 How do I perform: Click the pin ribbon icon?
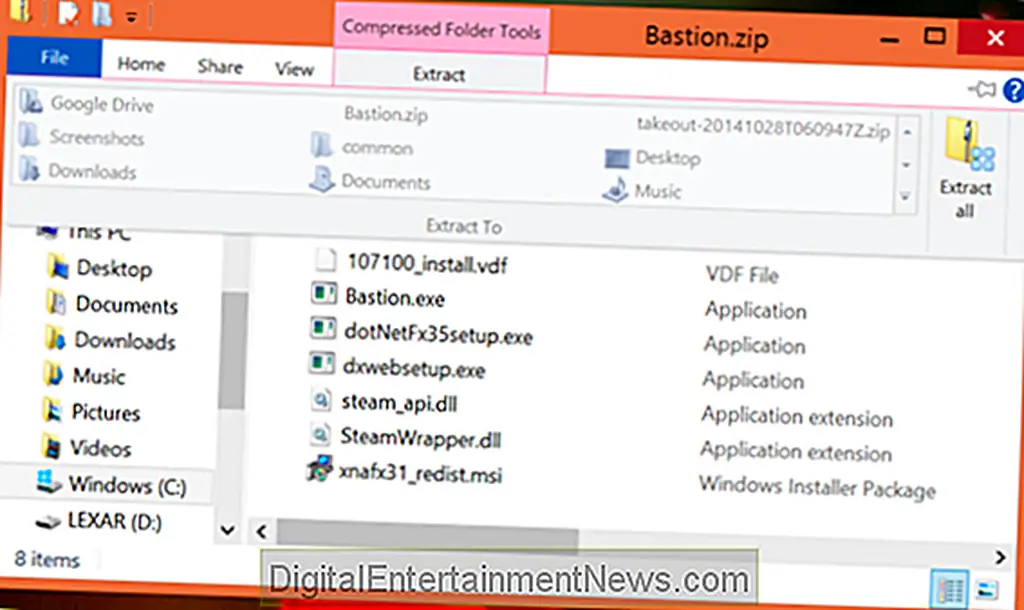point(982,89)
